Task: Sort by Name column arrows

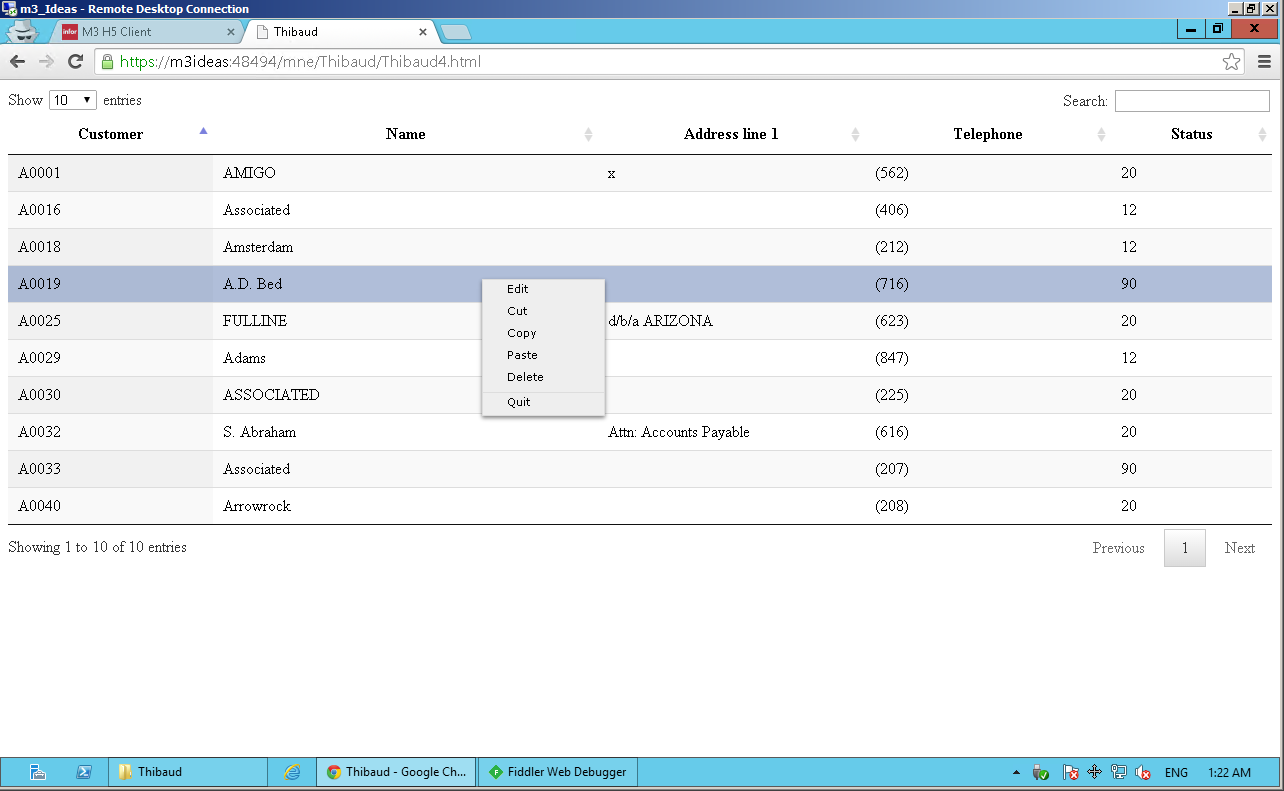Action: [588, 135]
